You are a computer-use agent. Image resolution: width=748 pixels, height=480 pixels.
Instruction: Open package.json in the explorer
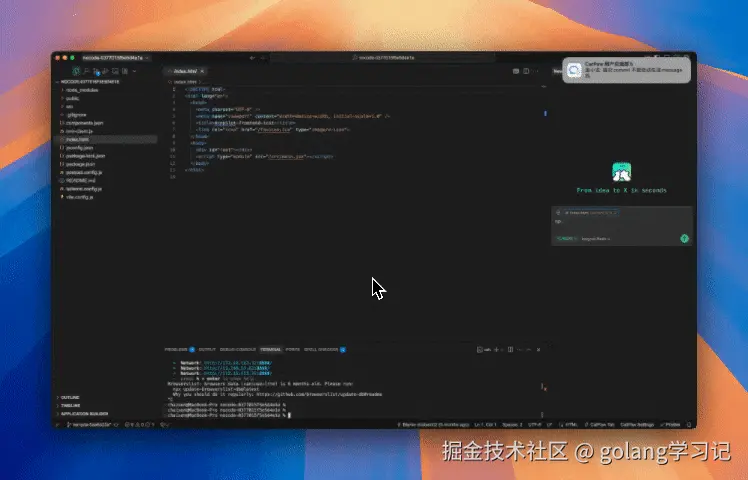[x=80, y=164]
